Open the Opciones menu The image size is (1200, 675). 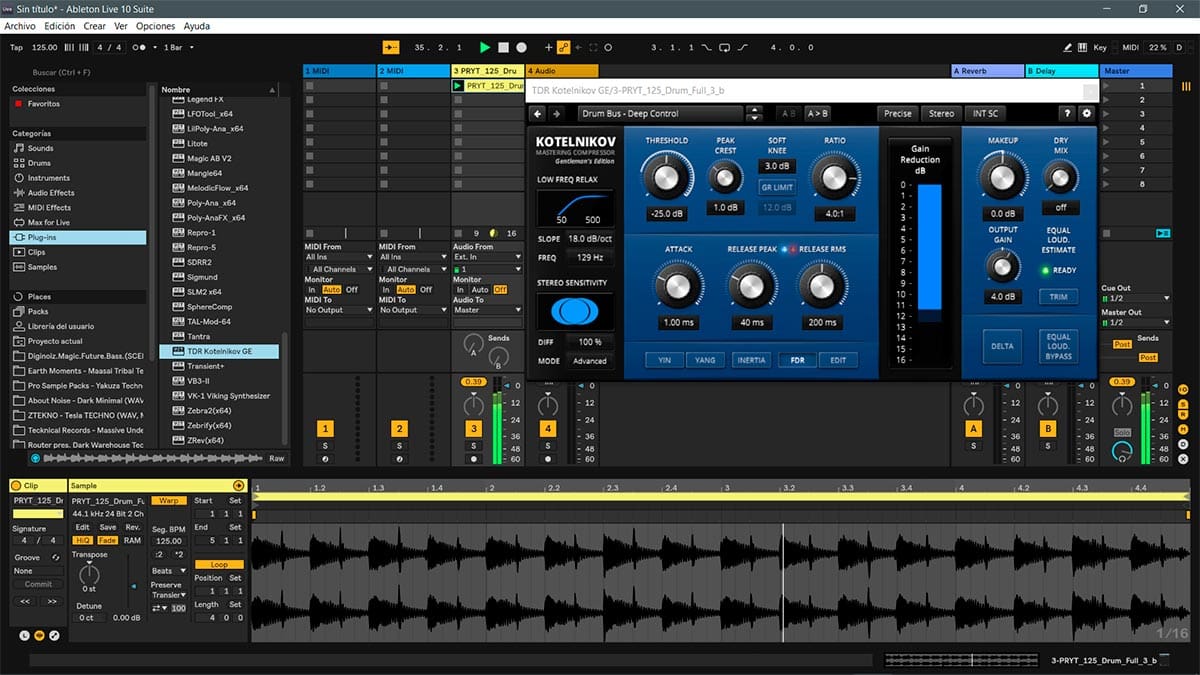[155, 26]
